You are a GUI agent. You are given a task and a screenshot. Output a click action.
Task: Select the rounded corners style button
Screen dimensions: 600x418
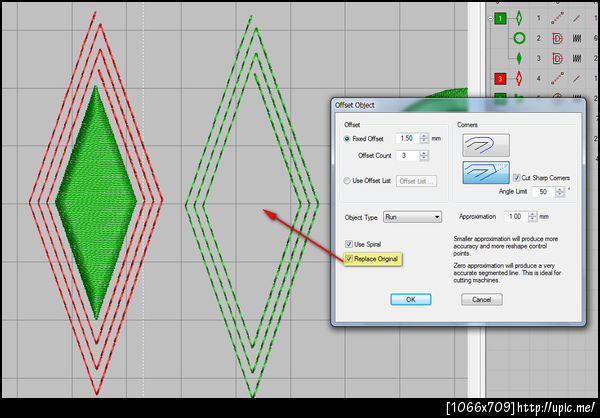[x=486, y=145]
